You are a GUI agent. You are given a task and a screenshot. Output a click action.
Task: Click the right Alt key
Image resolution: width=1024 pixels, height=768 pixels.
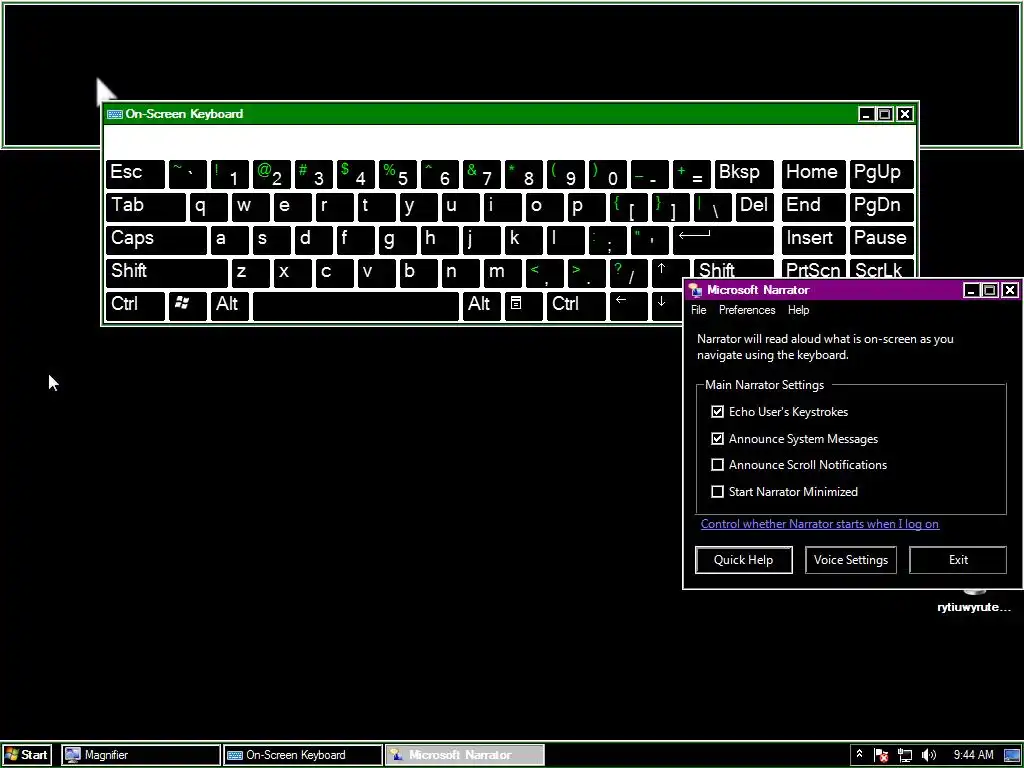(482, 306)
